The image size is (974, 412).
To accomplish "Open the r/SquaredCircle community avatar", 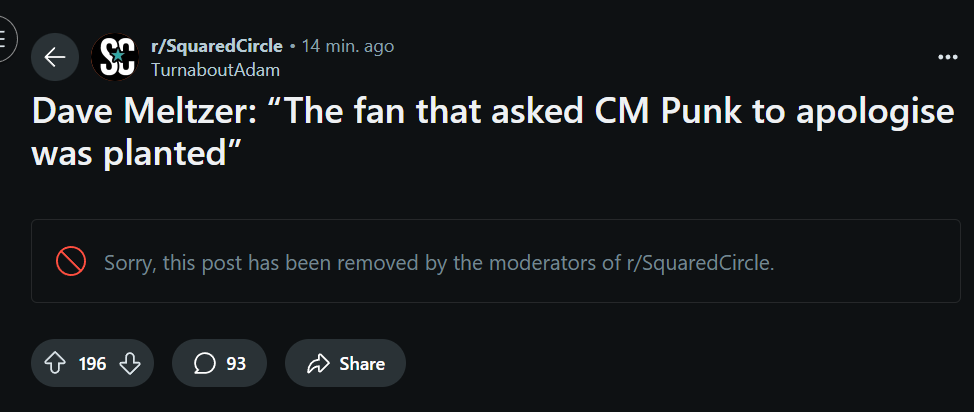I will tap(114, 57).
